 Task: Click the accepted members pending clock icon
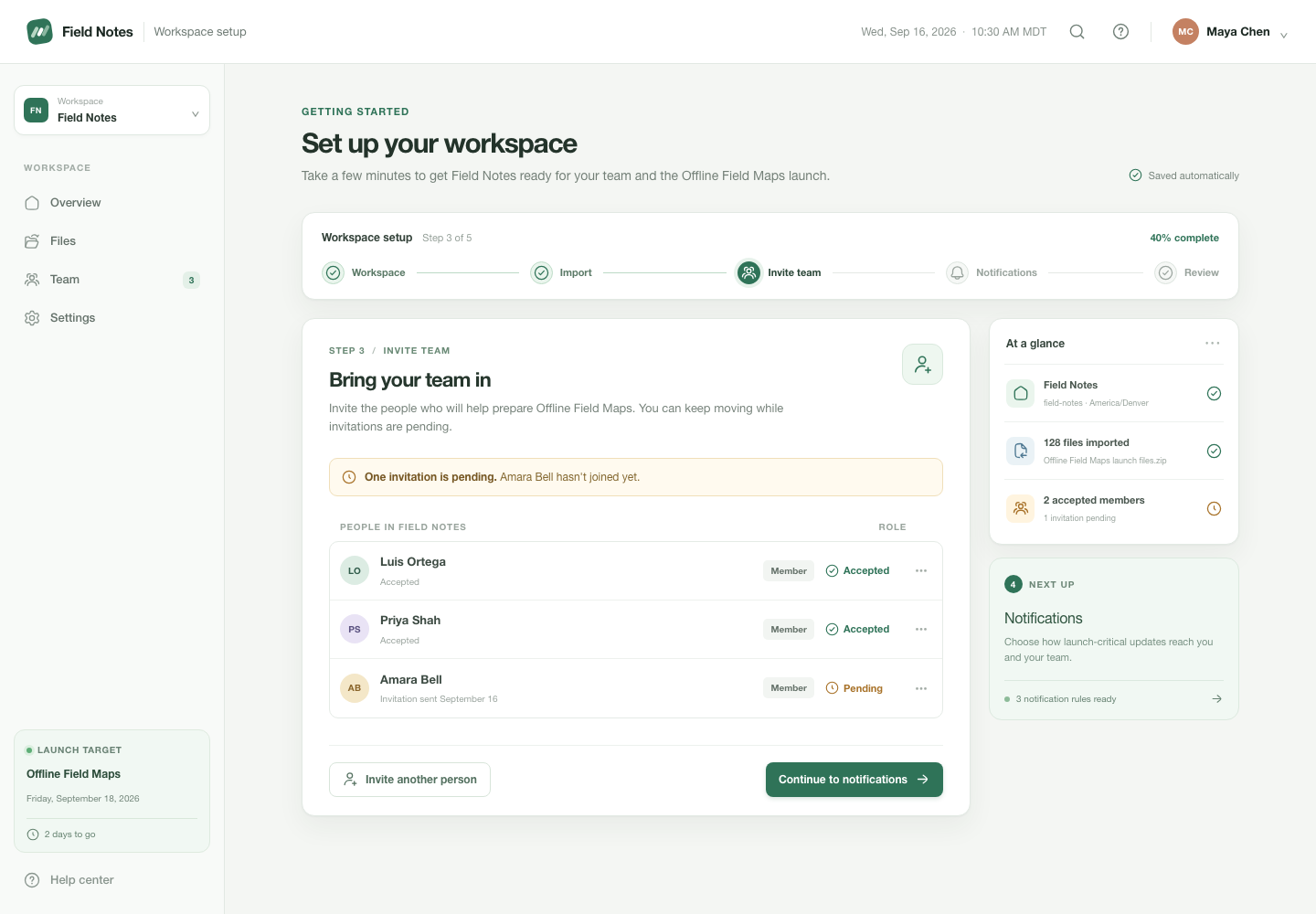point(1214,509)
